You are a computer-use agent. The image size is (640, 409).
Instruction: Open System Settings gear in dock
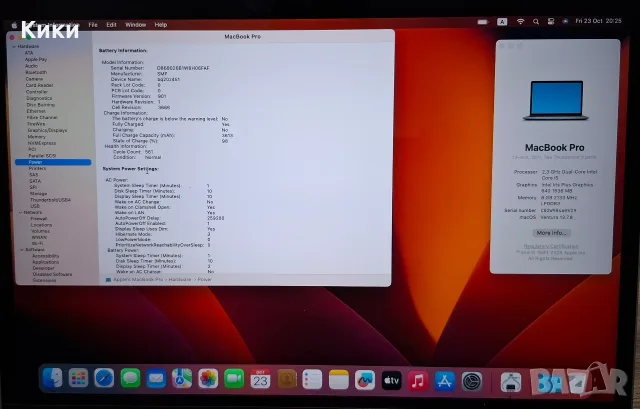472,382
